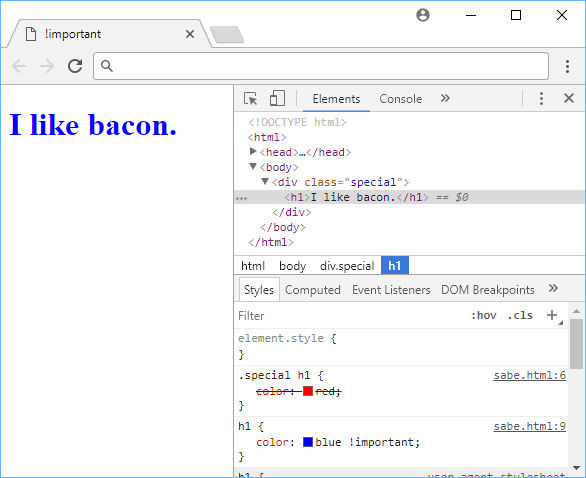Click the struck-through color: red declaration
586x478 pixels.
click(299, 391)
